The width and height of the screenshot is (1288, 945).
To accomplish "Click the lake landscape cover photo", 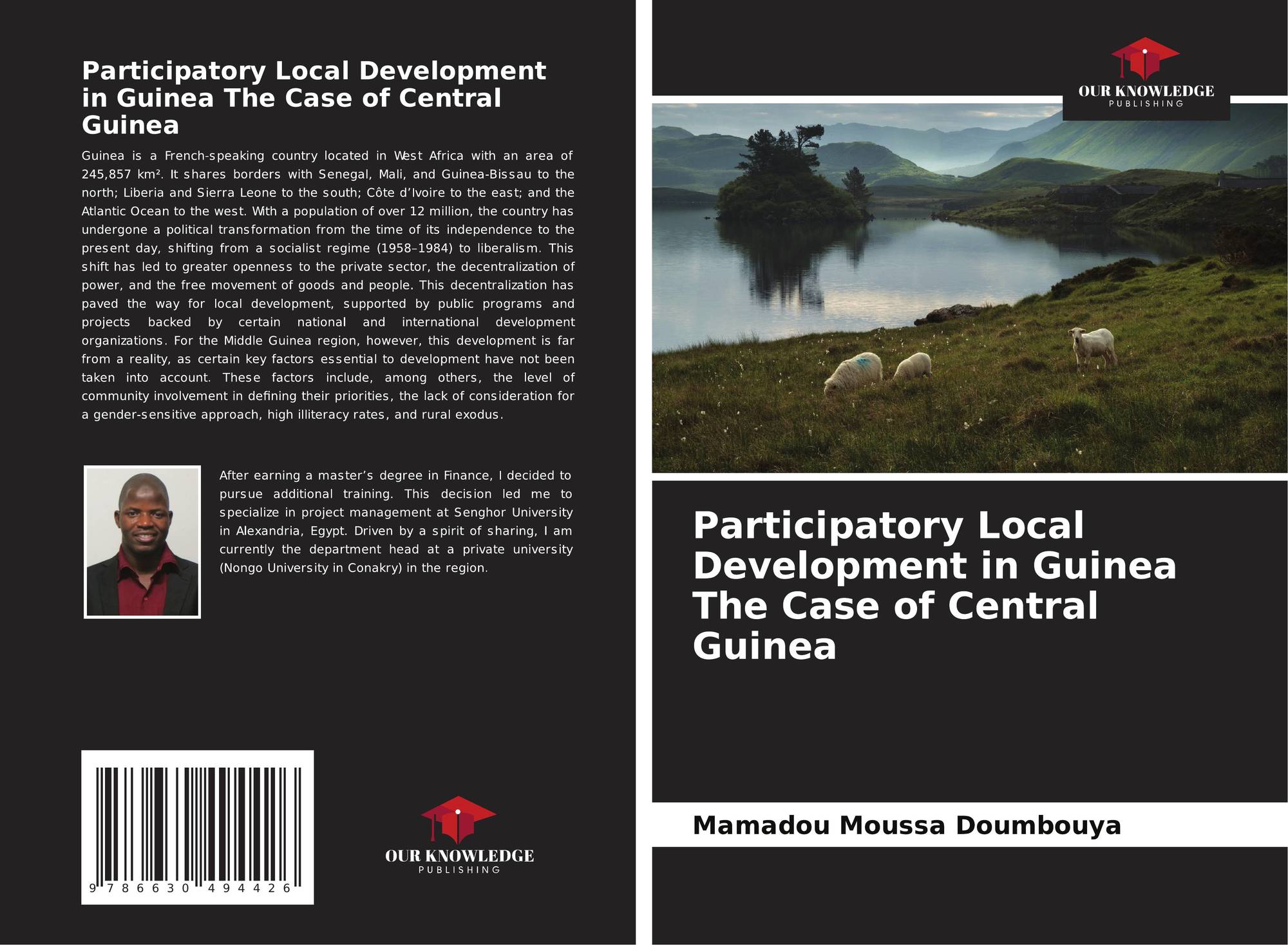I will coord(969,288).
